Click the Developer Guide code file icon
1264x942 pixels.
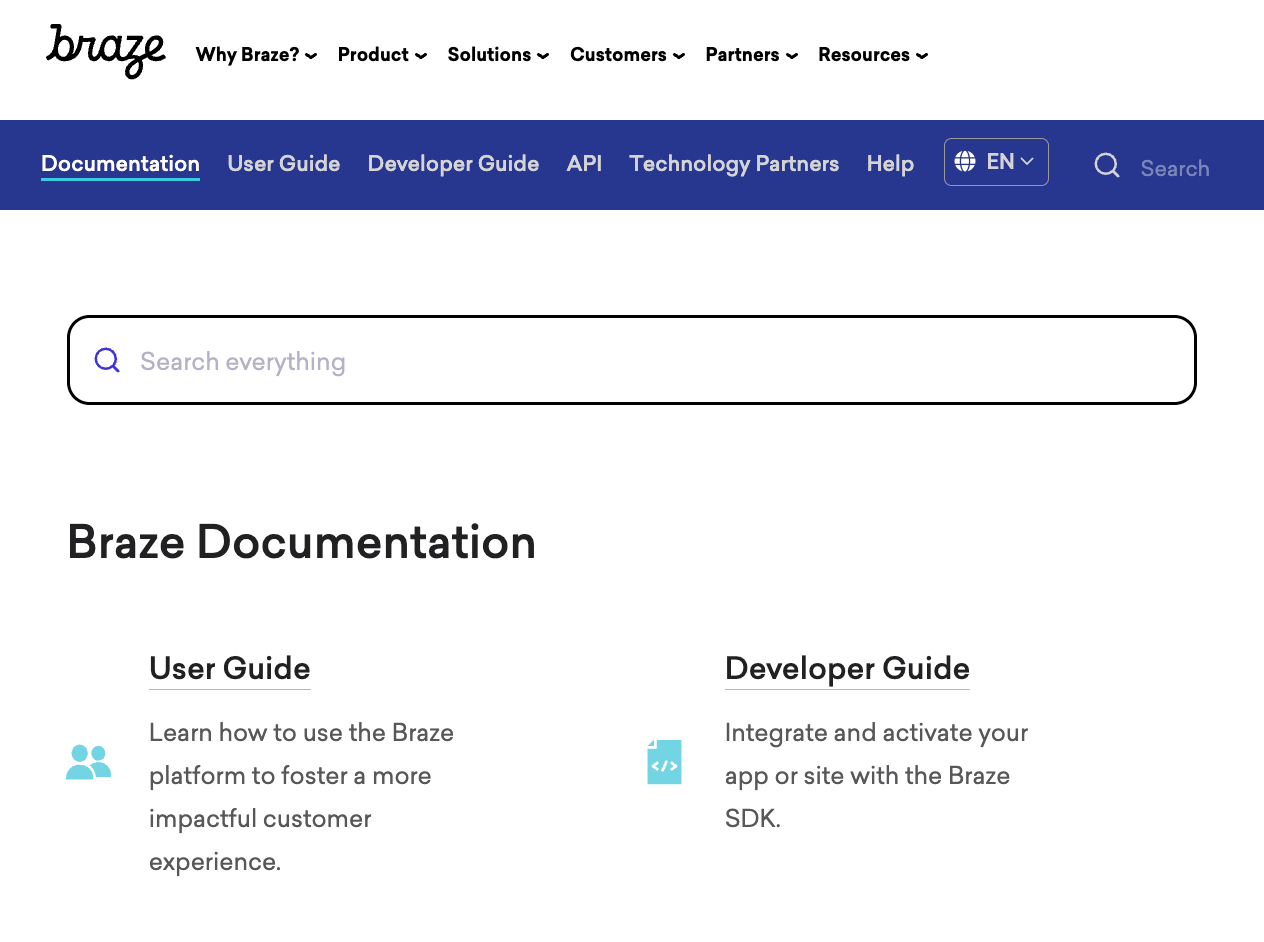(664, 762)
